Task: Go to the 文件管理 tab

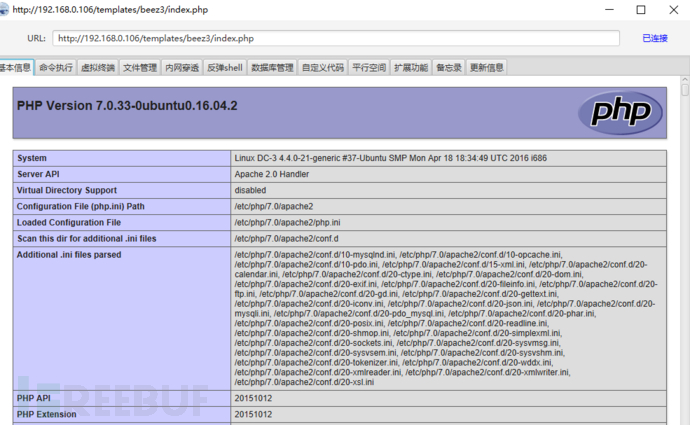Action: [x=140, y=67]
